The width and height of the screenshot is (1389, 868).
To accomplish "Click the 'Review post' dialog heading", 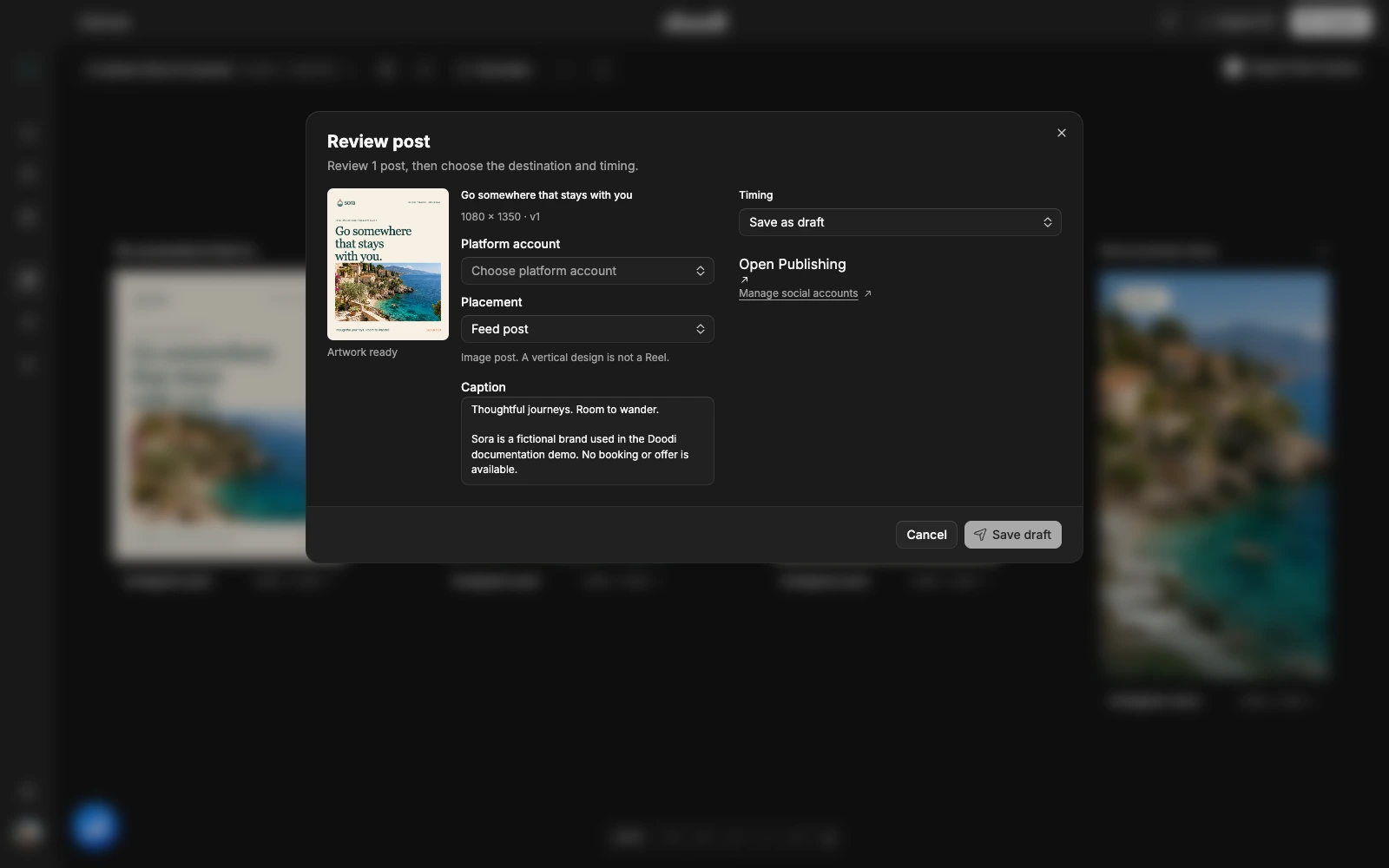I will [x=379, y=141].
